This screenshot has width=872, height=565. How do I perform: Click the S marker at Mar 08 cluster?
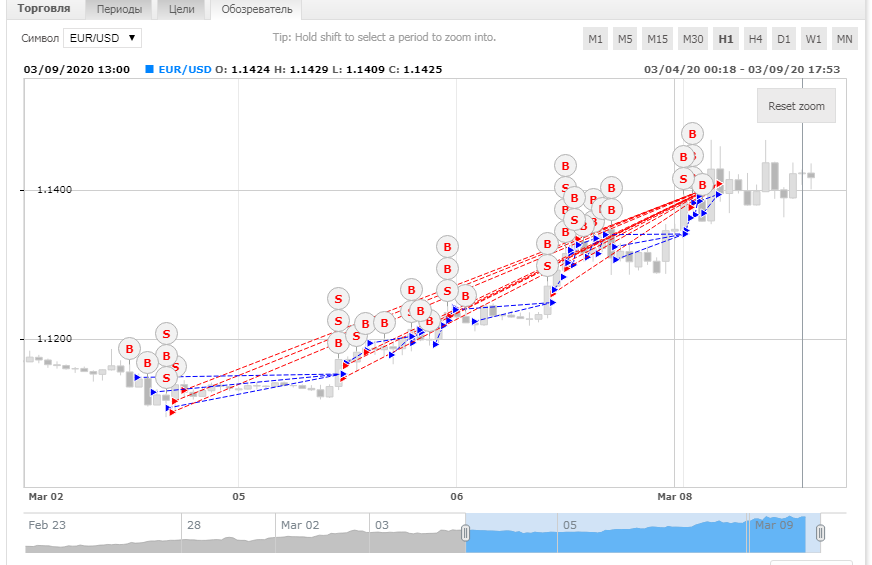pyautogui.click(x=683, y=179)
